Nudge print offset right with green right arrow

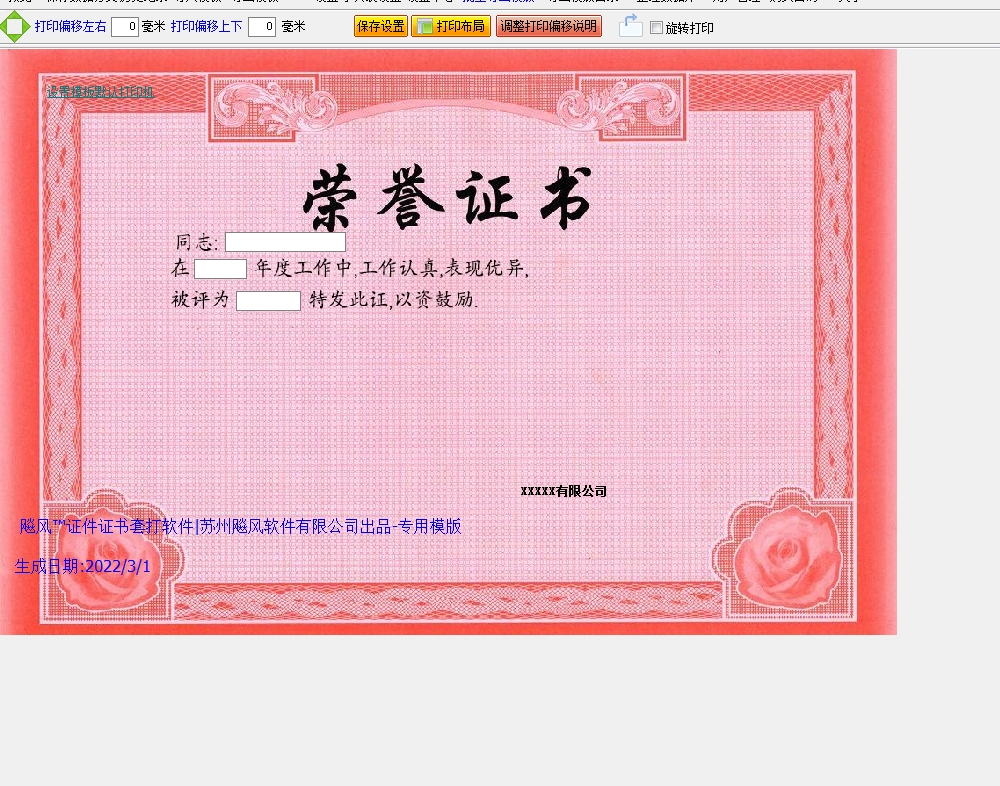click(26, 26)
